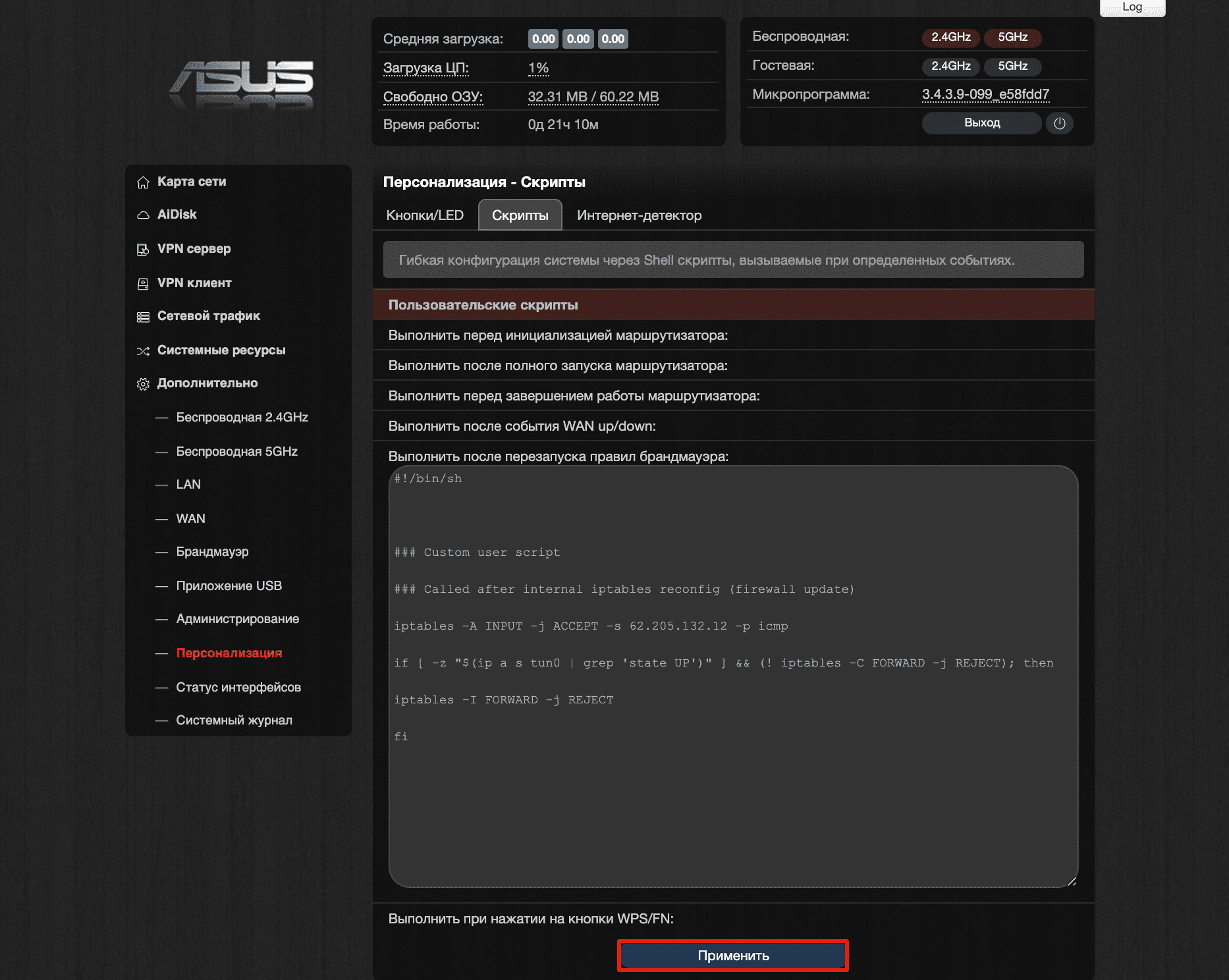Toggle the 5GHz wireless radio

click(x=1012, y=38)
